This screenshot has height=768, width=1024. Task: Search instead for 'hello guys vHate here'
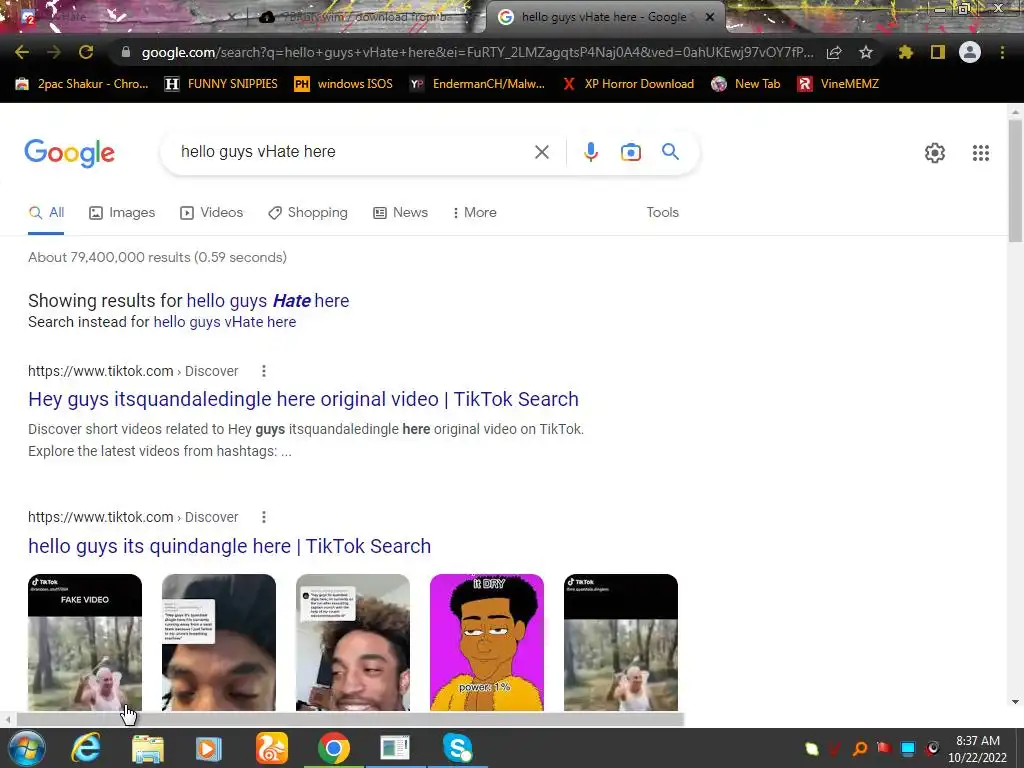[x=225, y=322]
